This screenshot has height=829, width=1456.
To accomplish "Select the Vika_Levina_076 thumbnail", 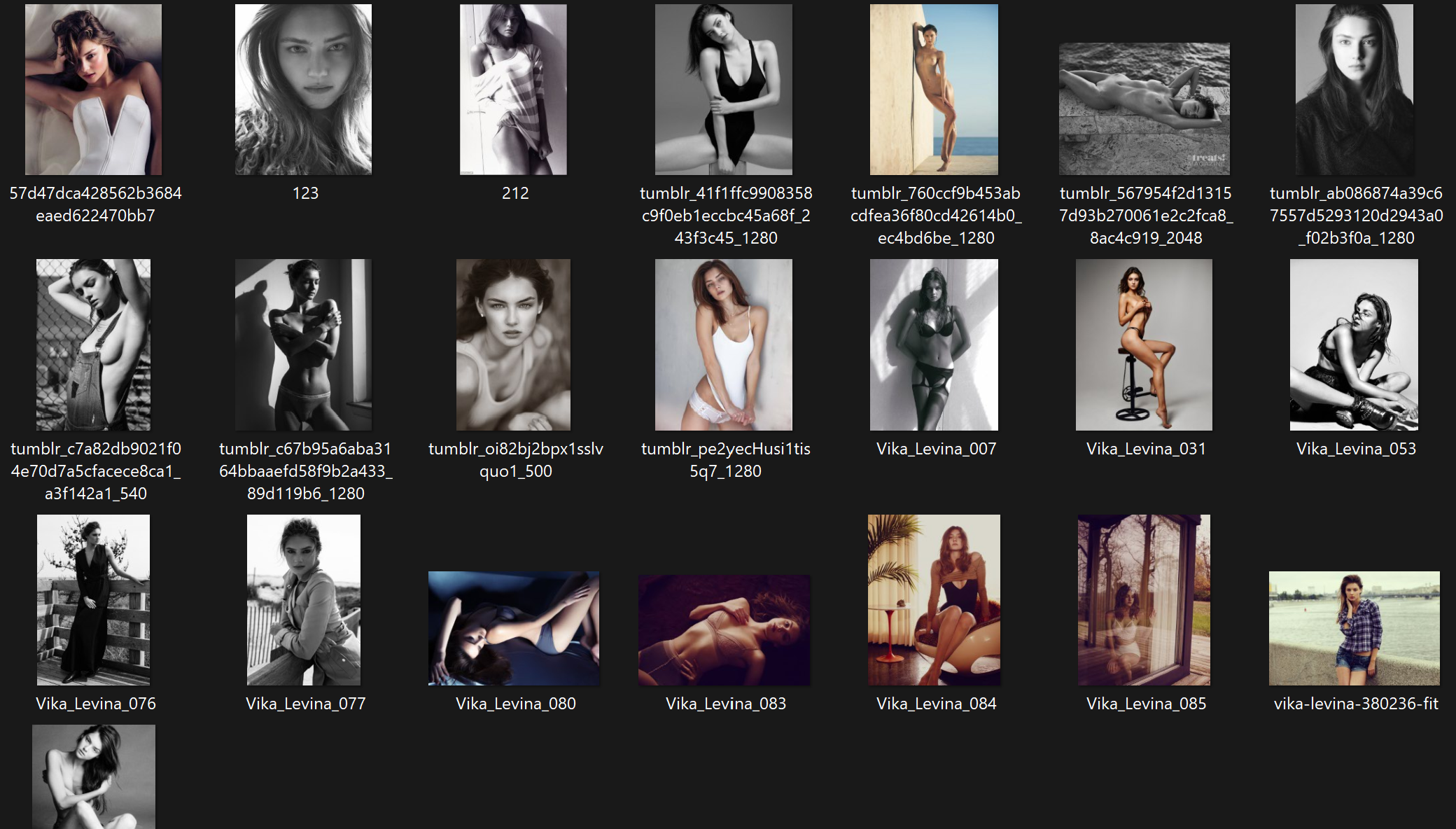I will pos(93,600).
